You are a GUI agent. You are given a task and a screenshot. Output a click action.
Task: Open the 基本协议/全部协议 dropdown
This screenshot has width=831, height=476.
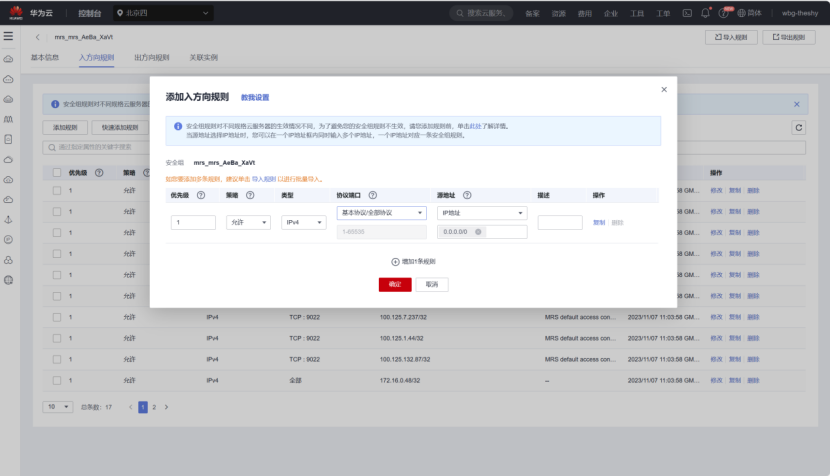point(382,213)
